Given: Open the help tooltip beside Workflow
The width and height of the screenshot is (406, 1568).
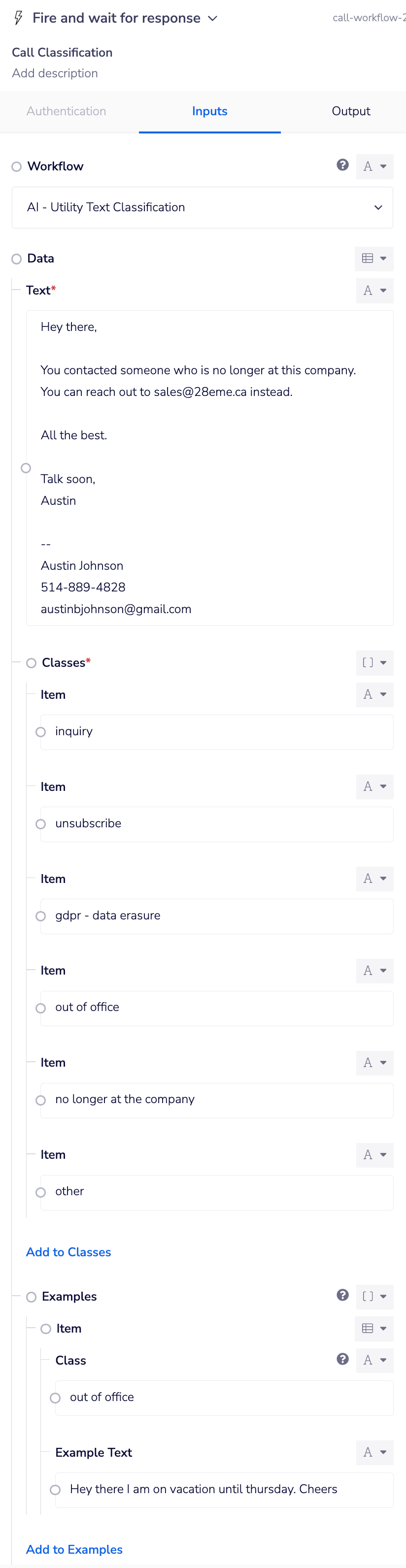Looking at the screenshot, I should (x=343, y=166).
